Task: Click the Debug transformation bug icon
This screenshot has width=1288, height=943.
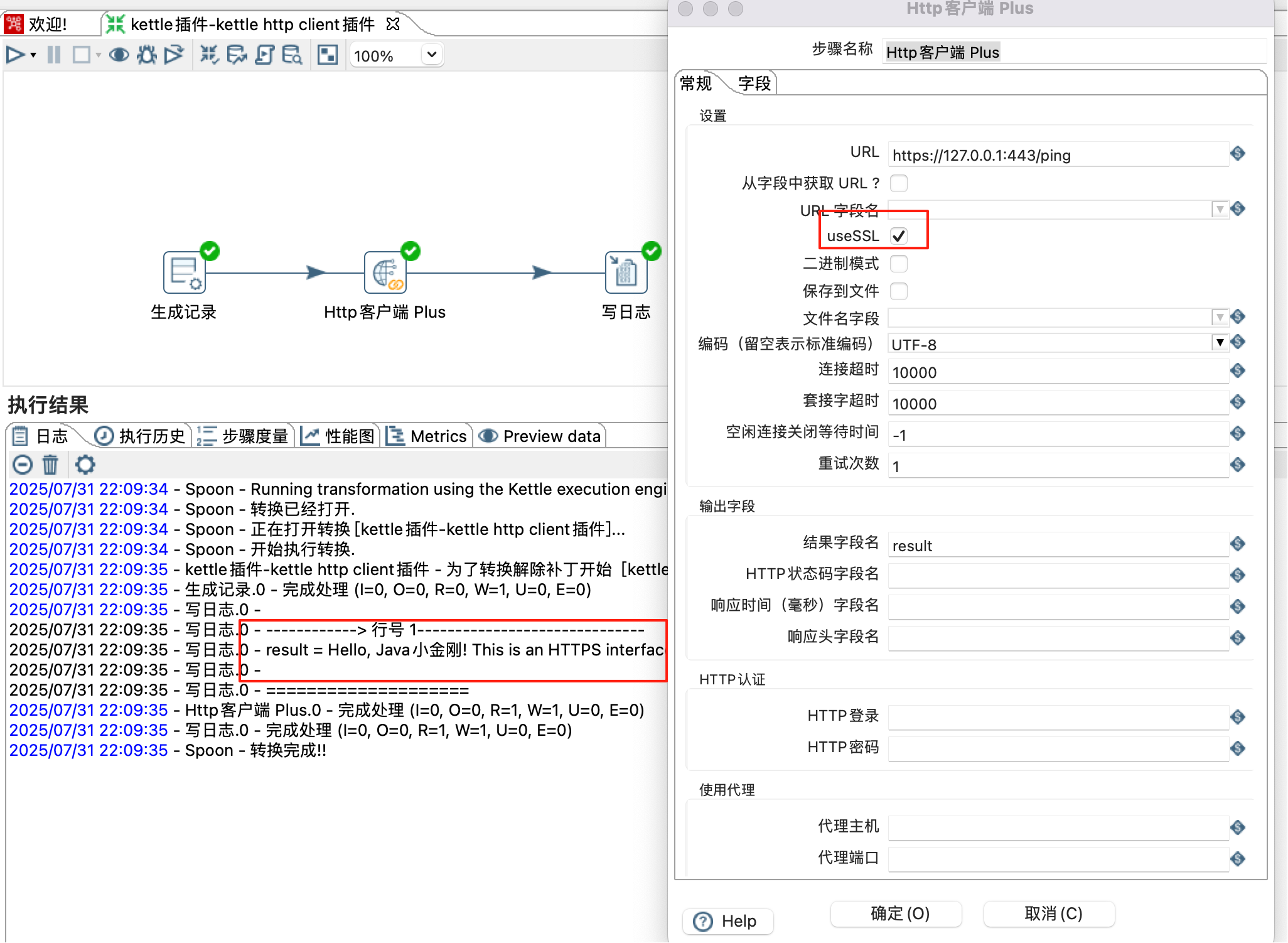Action: click(147, 55)
